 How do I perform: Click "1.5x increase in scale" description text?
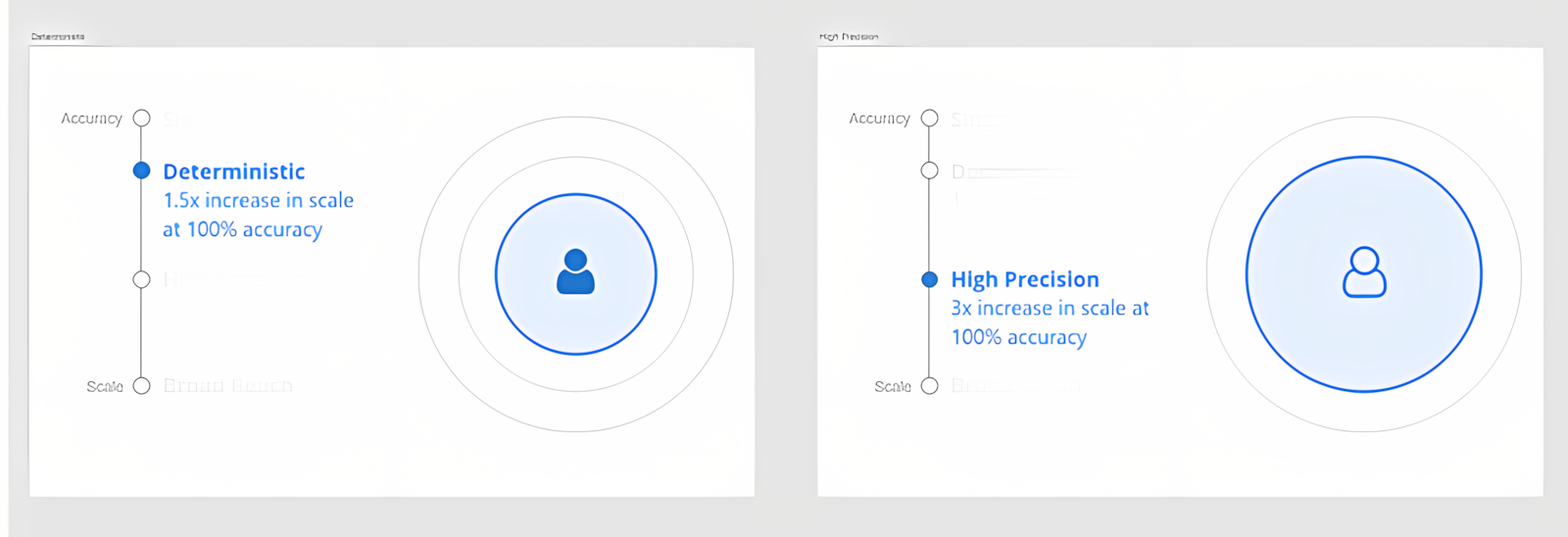click(x=258, y=201)
